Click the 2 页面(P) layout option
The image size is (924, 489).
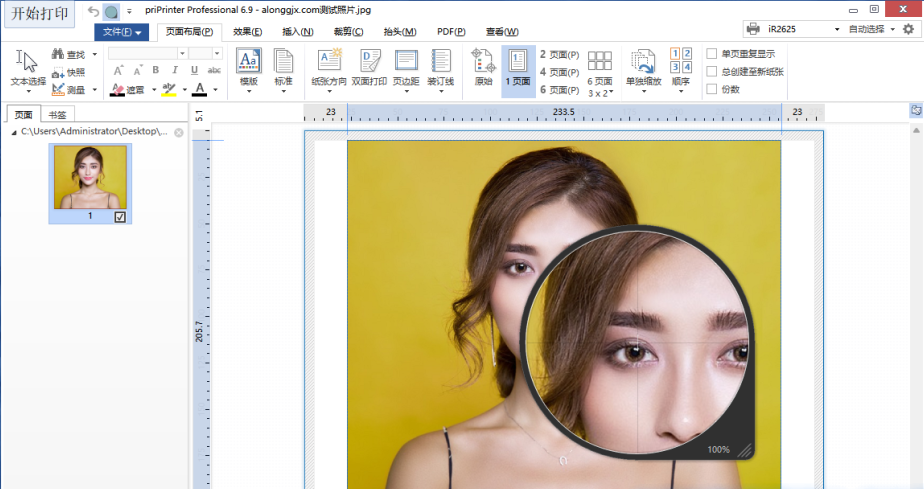tap(559, 54)
